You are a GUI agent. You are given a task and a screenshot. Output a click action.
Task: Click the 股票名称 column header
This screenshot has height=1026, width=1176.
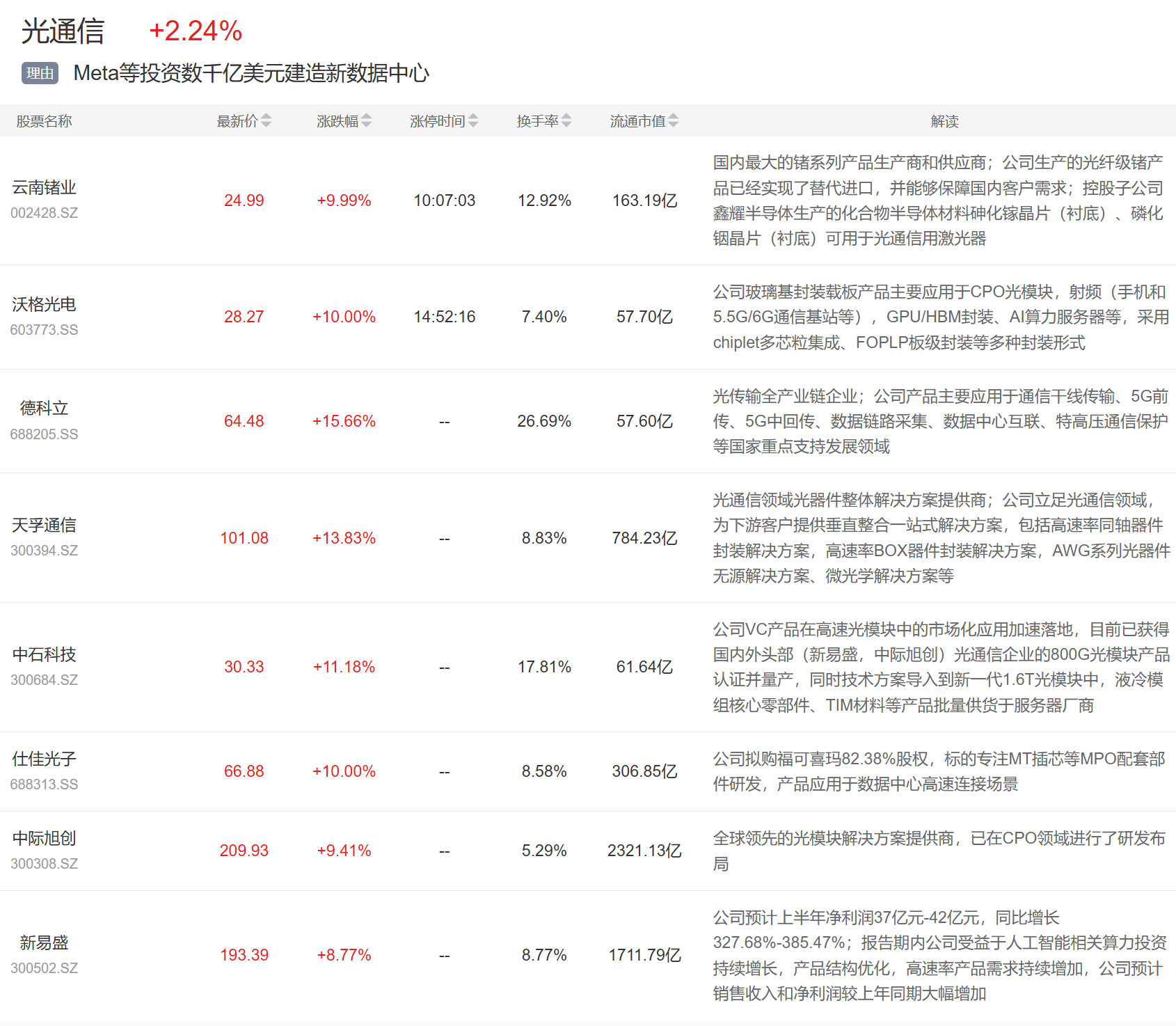pos(44,121)
